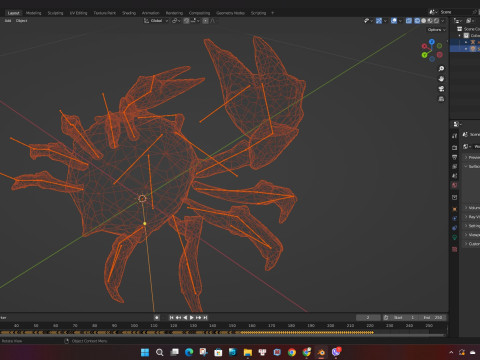Switch to the Scripting workspace tab
Viewport: 480px width, 360px height.
[x=258, y=13]
